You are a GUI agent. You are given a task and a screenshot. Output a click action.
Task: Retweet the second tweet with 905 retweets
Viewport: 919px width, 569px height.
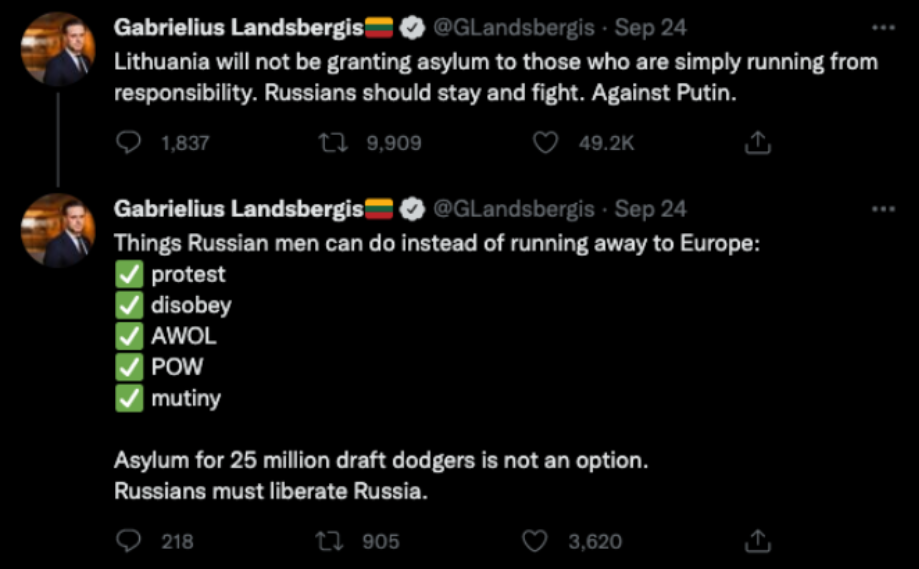click(327, 541)
